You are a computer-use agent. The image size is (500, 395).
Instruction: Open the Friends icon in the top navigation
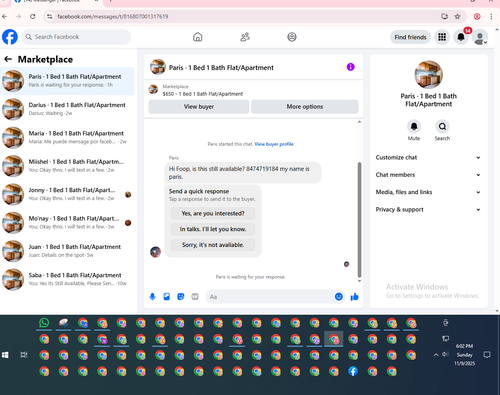coord(245,37)
